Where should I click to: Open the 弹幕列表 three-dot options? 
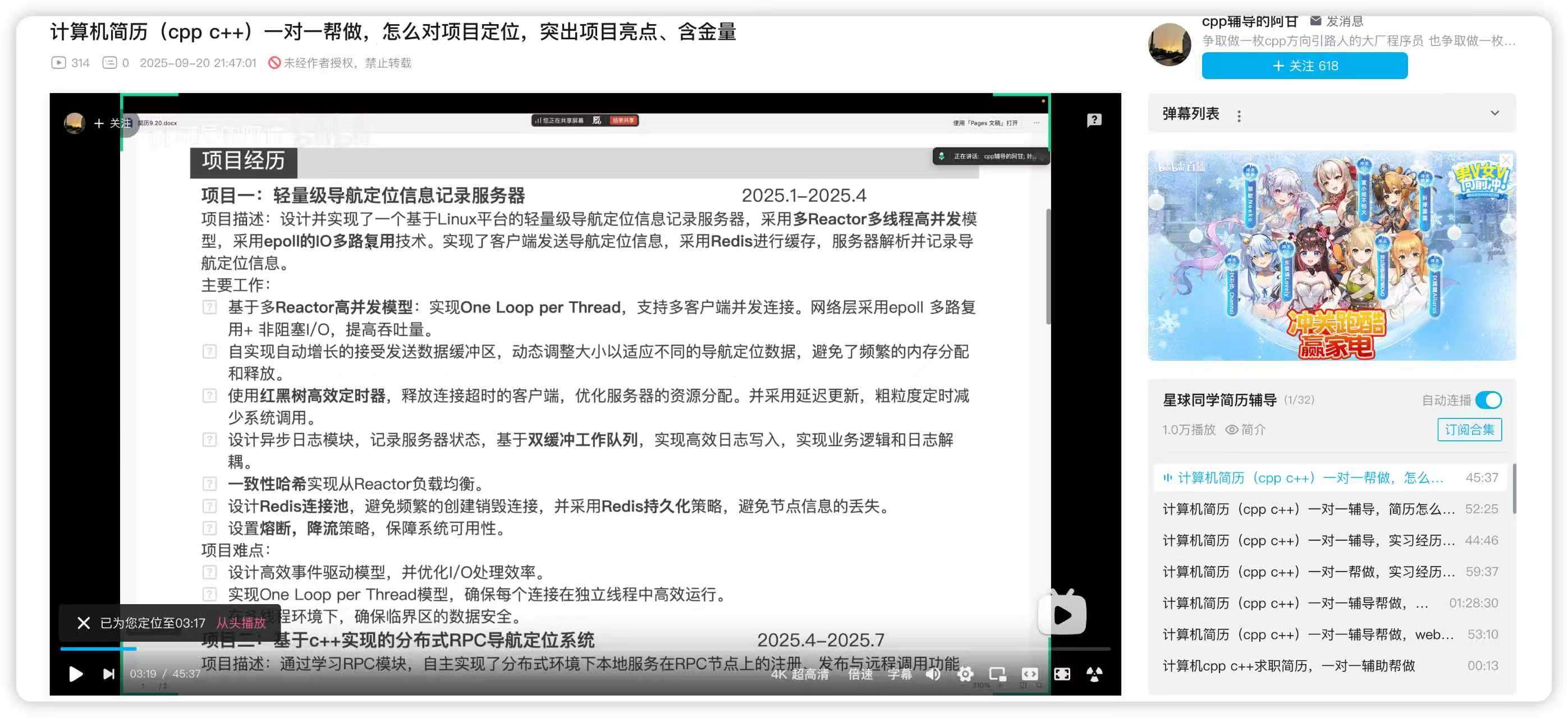(1239, 115)
